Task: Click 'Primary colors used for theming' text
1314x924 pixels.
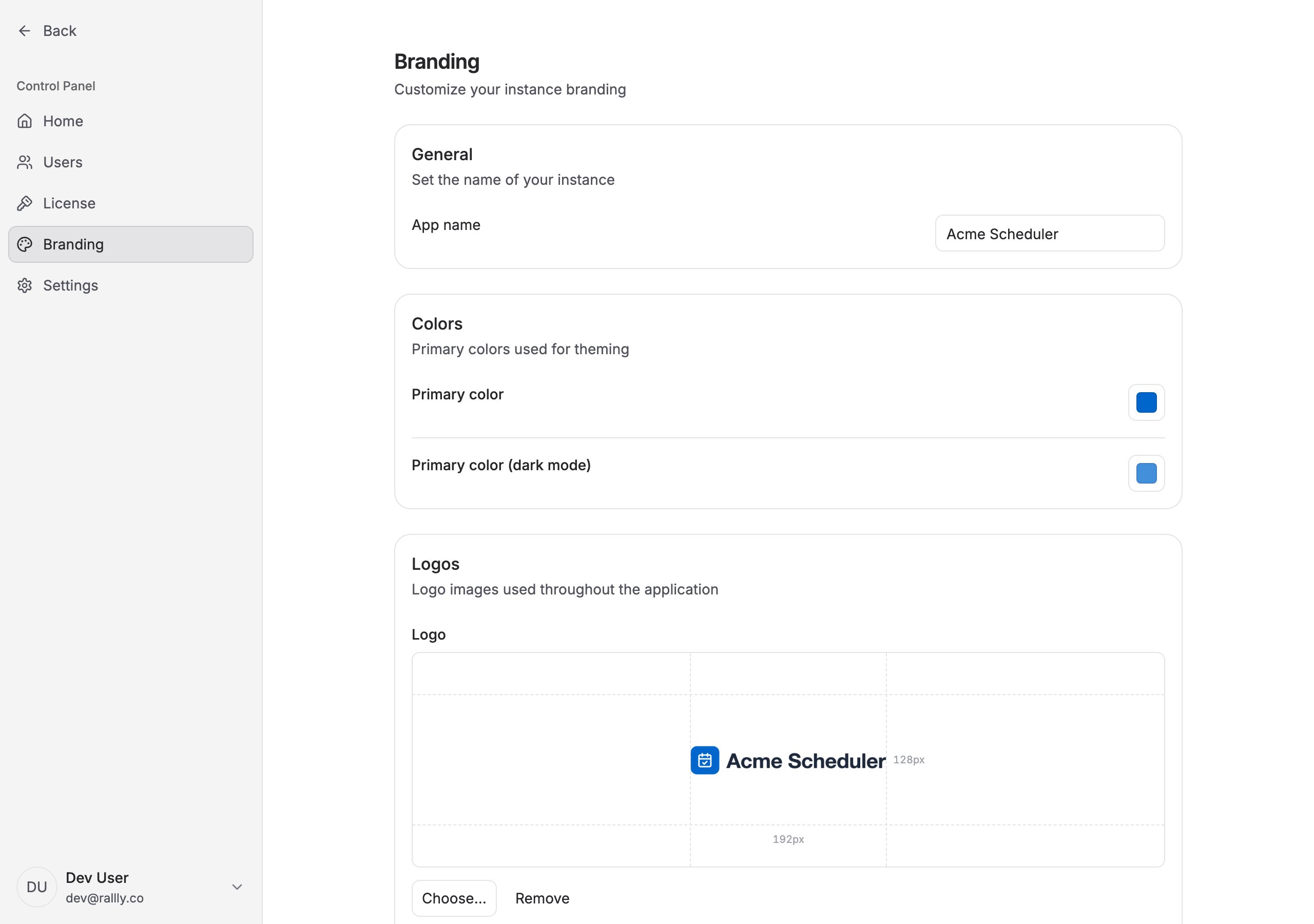Action: pos(520,349)
